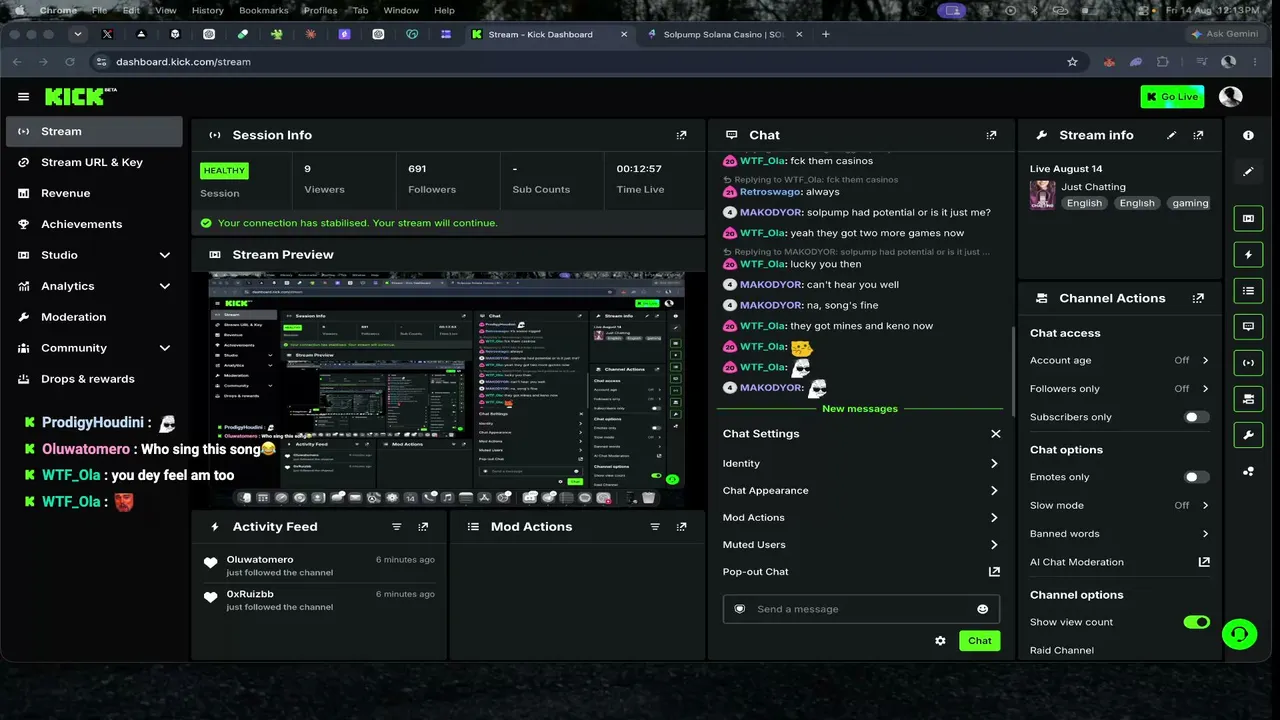Bookmark this page with the star icon
This screenshot has height=720, width=1280.
pos(1073,62)
